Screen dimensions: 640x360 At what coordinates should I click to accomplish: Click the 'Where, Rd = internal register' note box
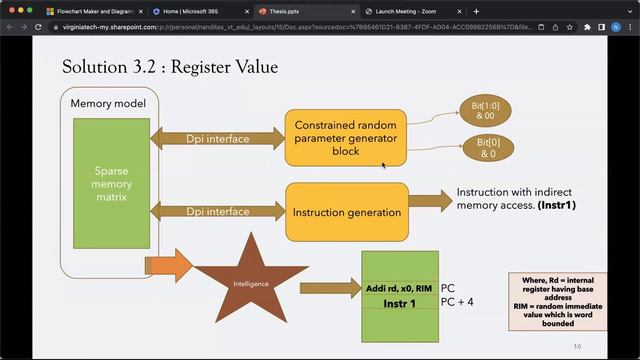tap(558, 302)
